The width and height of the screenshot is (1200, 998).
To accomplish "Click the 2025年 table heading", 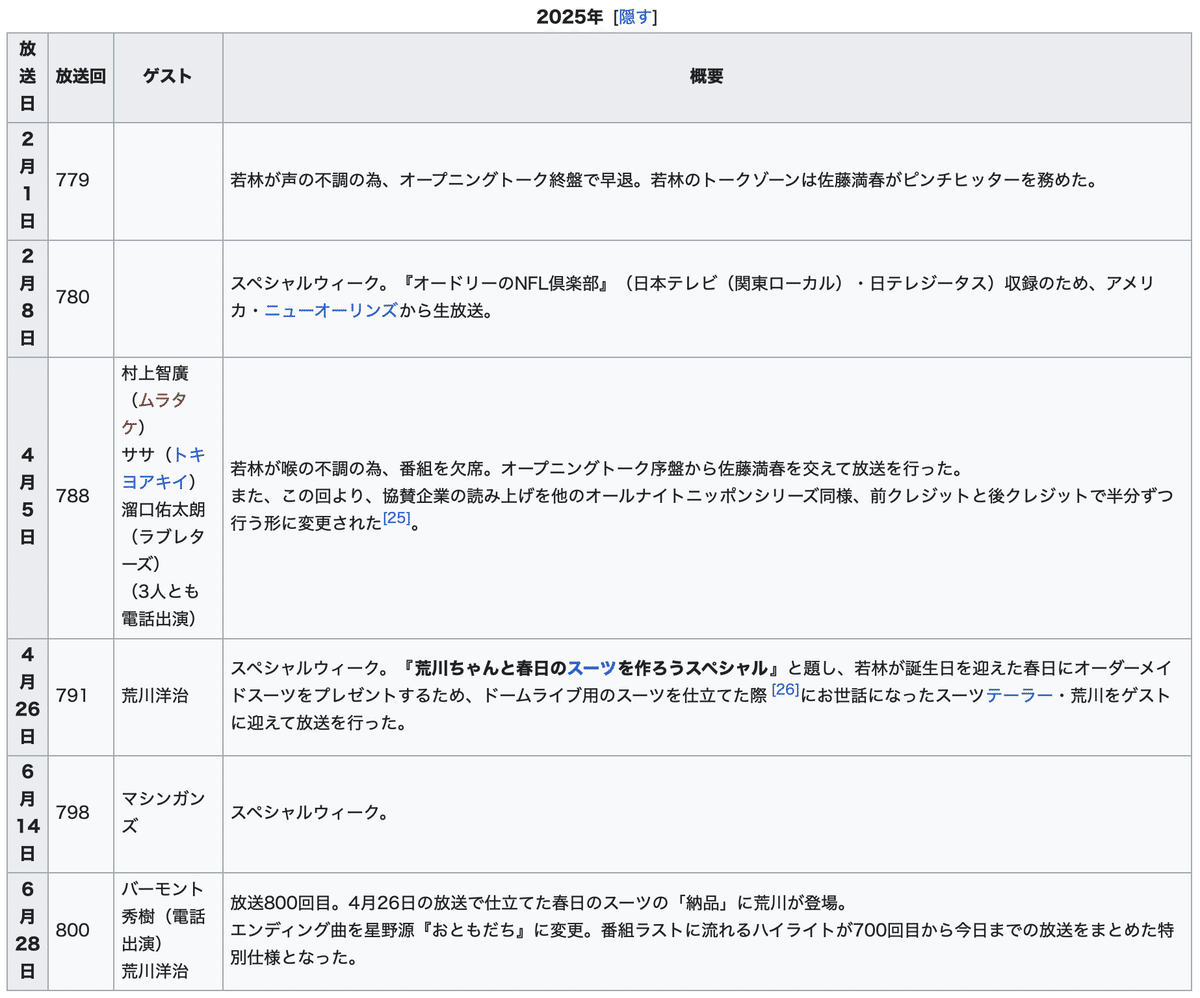I will click(571, 16).
